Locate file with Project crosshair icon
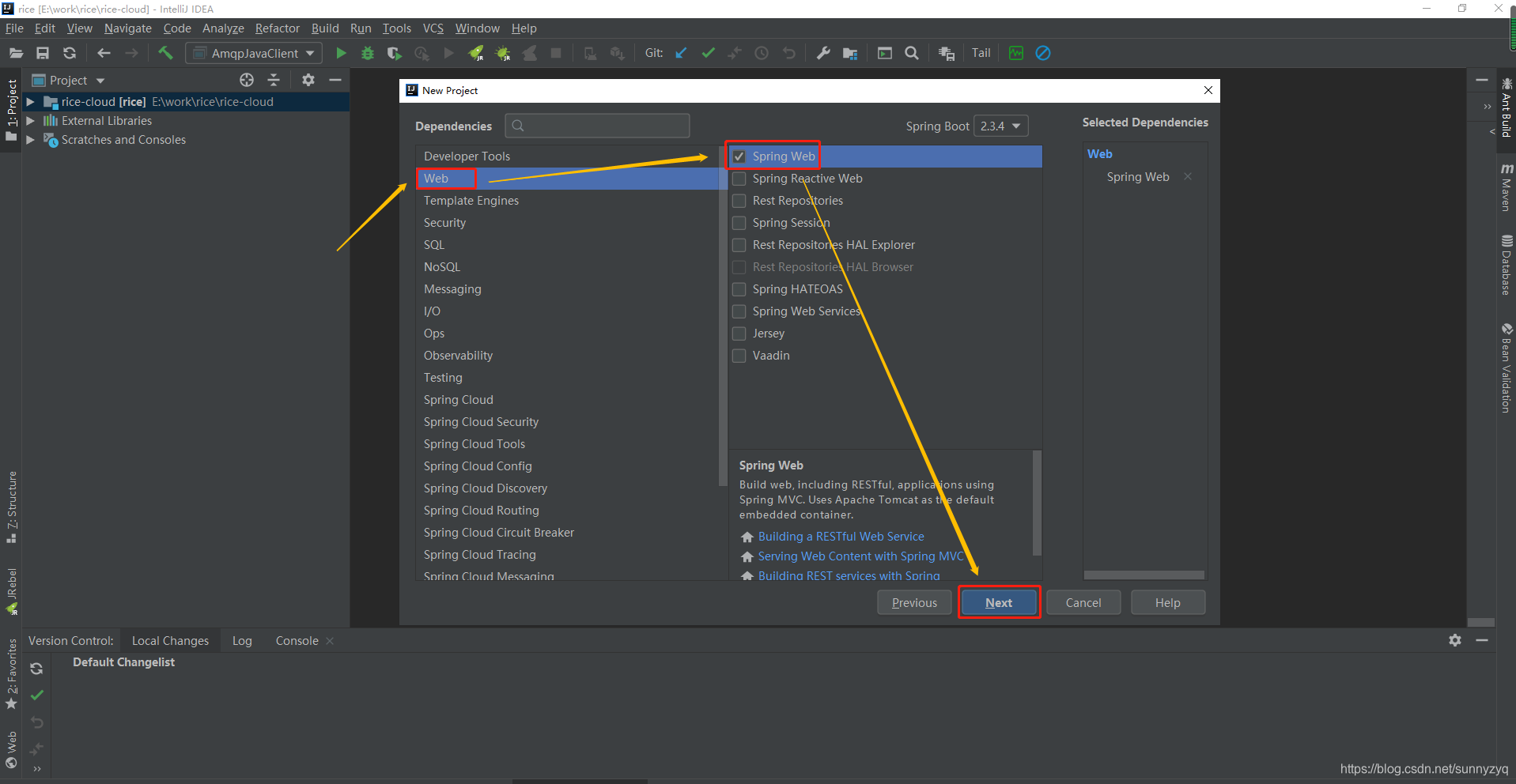Image resolution: width=1516 pixels, height=784 pixels. (247, 80)
